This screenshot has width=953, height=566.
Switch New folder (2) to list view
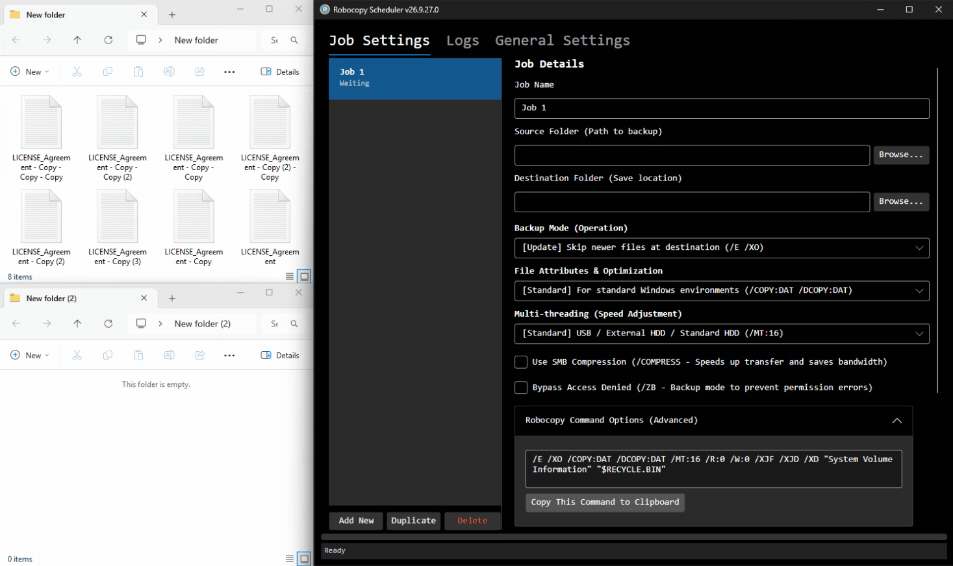click(290, 559)
